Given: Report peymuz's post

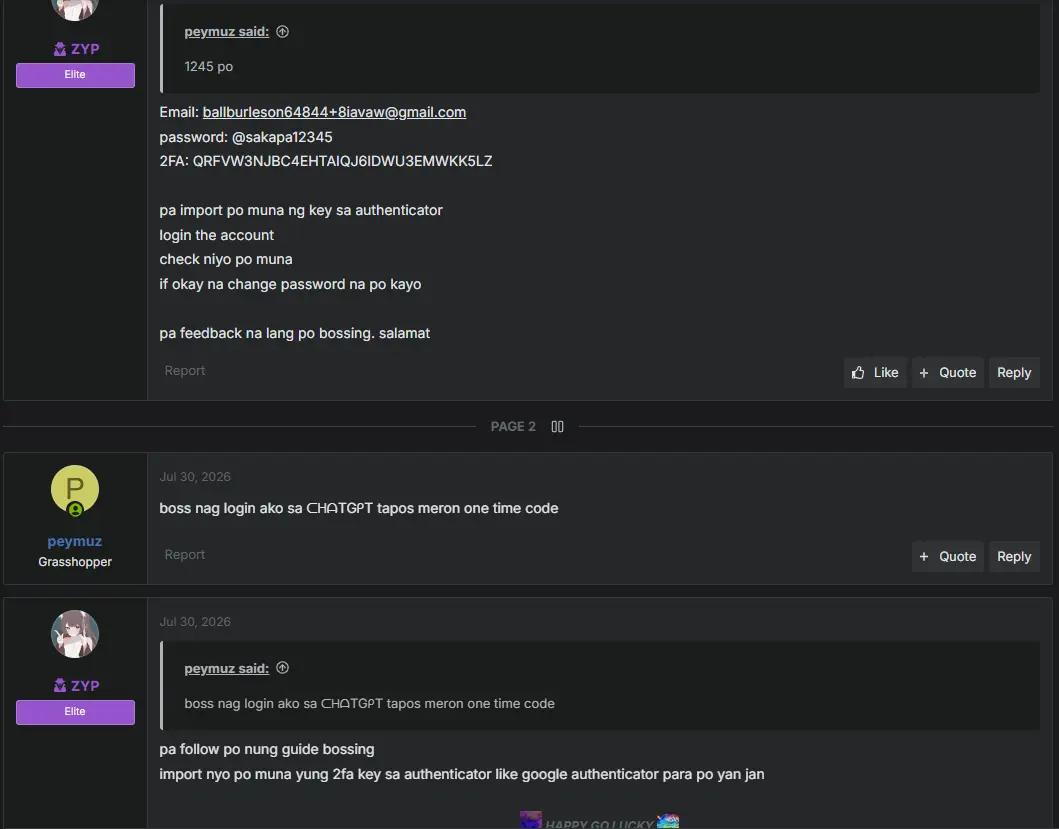Looking at the screenshot, I should (x=184, y=554).
